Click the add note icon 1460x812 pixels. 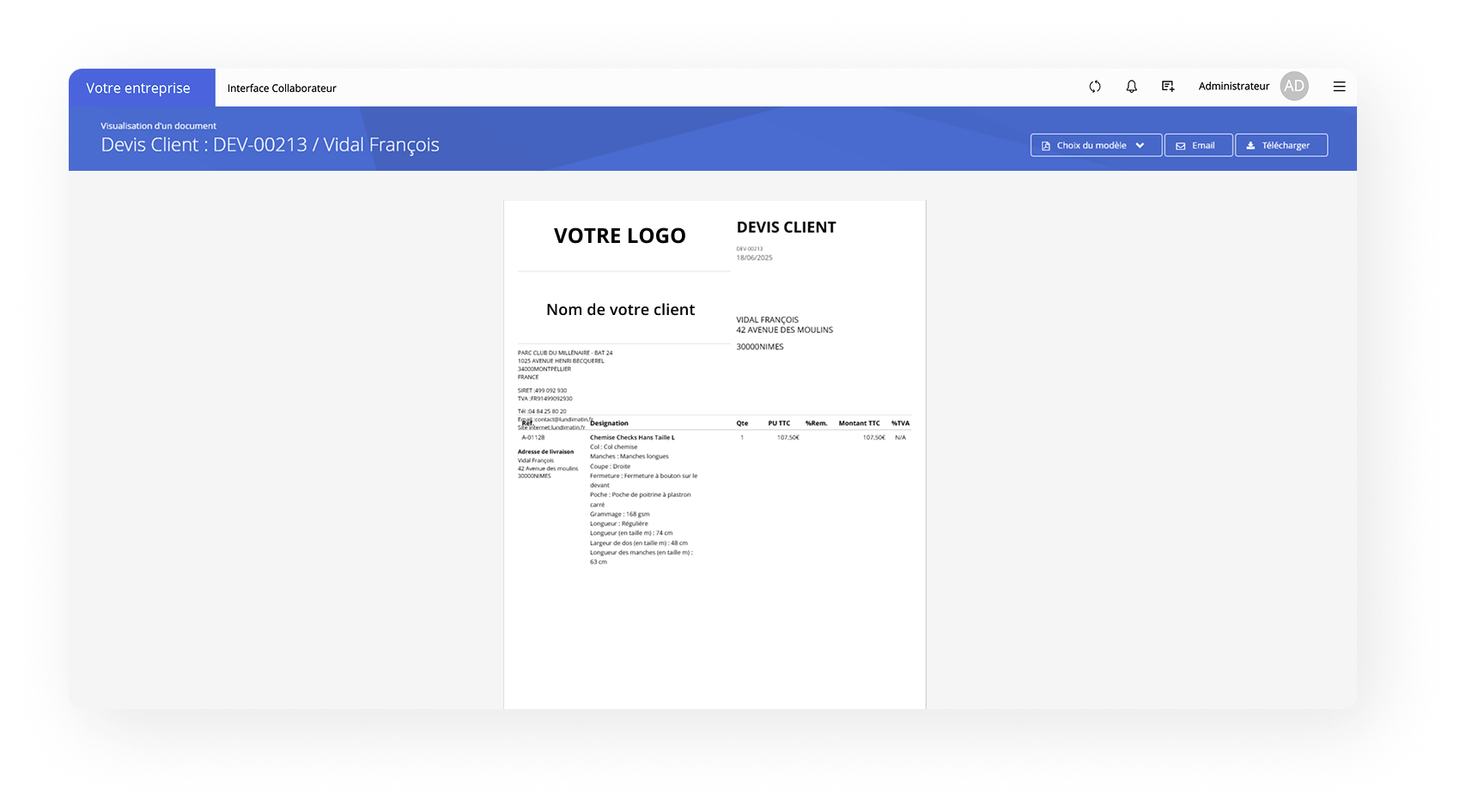1168,87
